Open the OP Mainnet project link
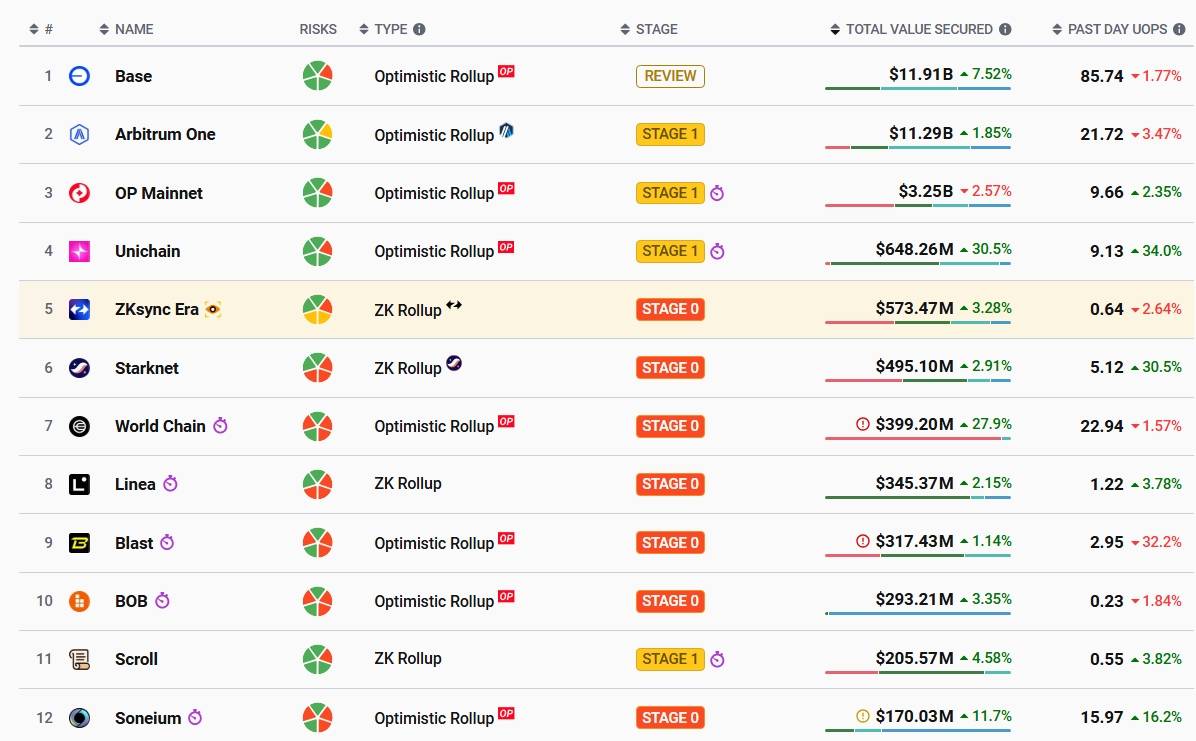 click(159, 193)
